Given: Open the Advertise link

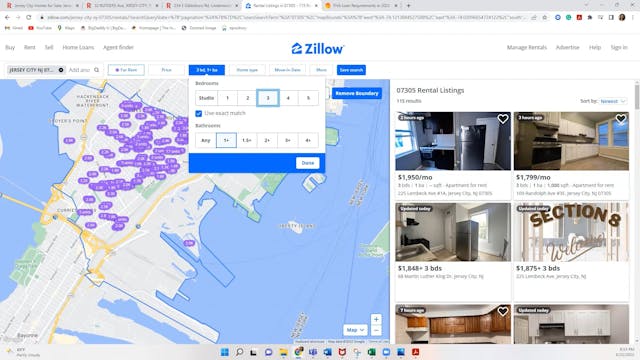Looking at the screenshot, I should click(x=567, y=47).
